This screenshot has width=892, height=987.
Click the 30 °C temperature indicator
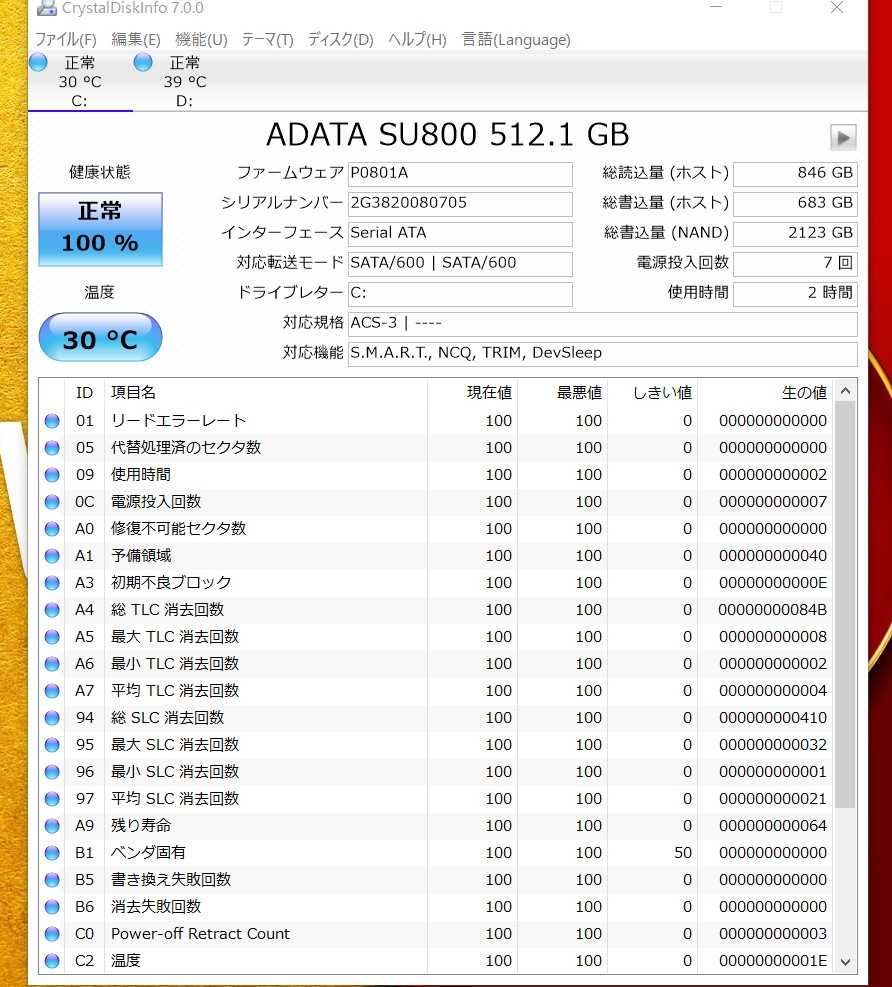click(100, 337)
